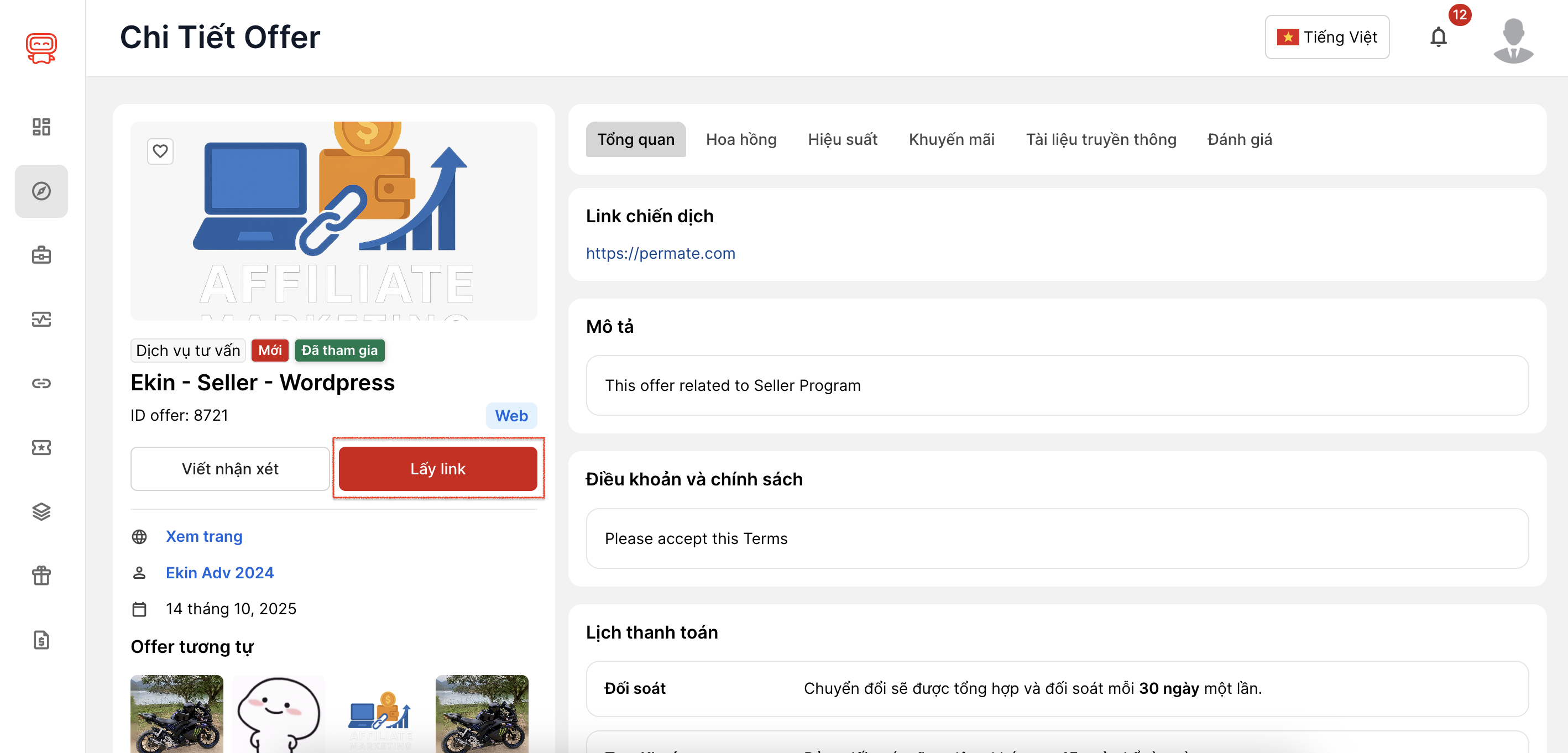Open the Tài liệu truyền thông tab

coord(1100,139)
